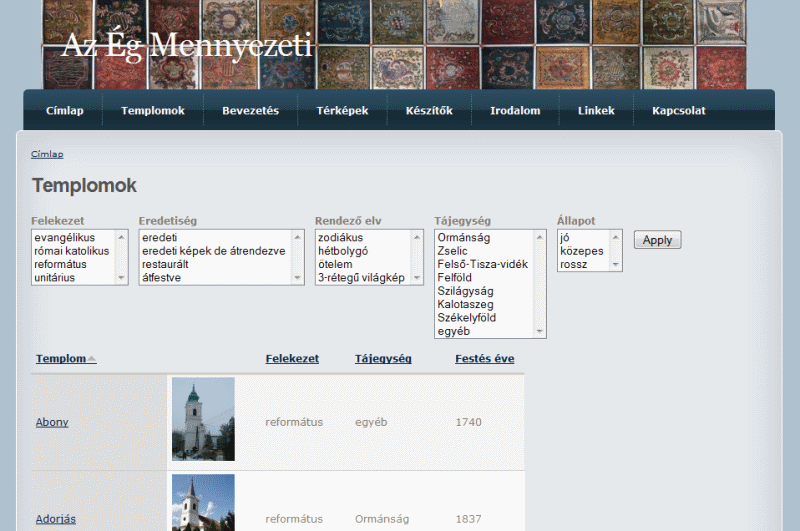Click Rendező elv list scroll-up arrow

[x=417, y=237]
